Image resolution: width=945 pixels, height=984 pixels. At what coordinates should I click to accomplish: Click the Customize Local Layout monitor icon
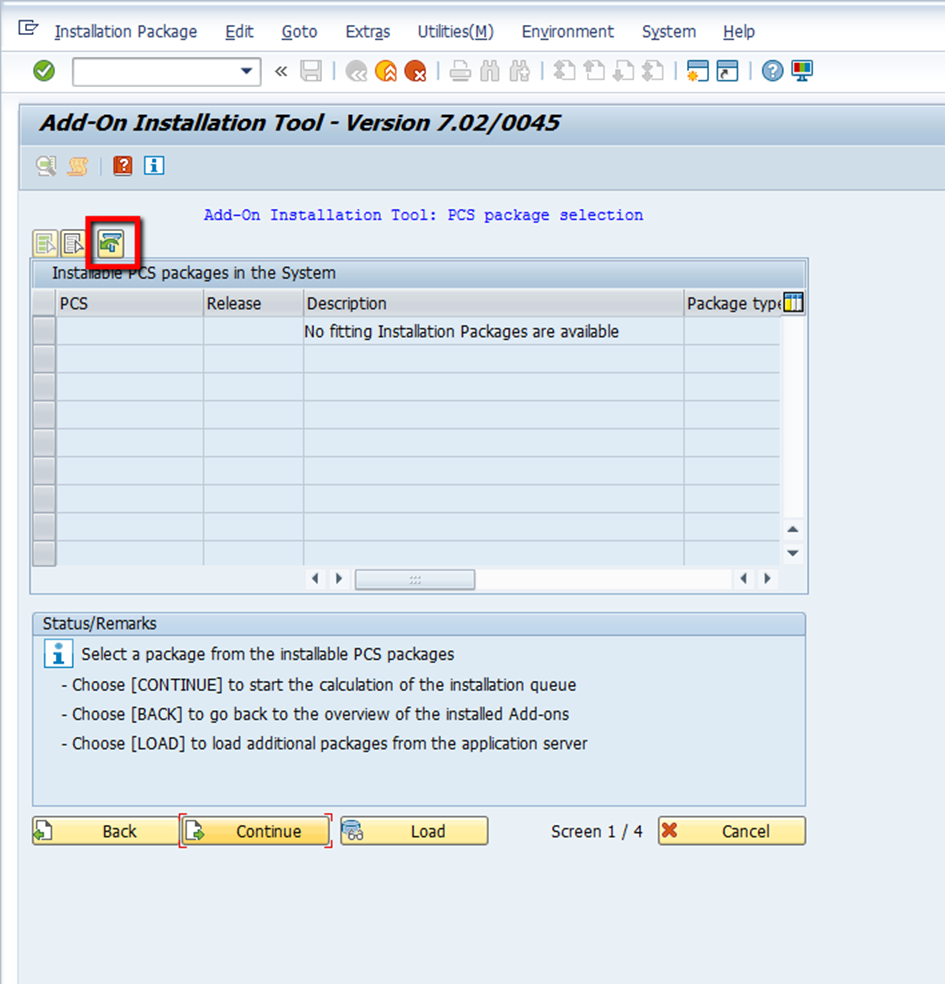[802, 71]
